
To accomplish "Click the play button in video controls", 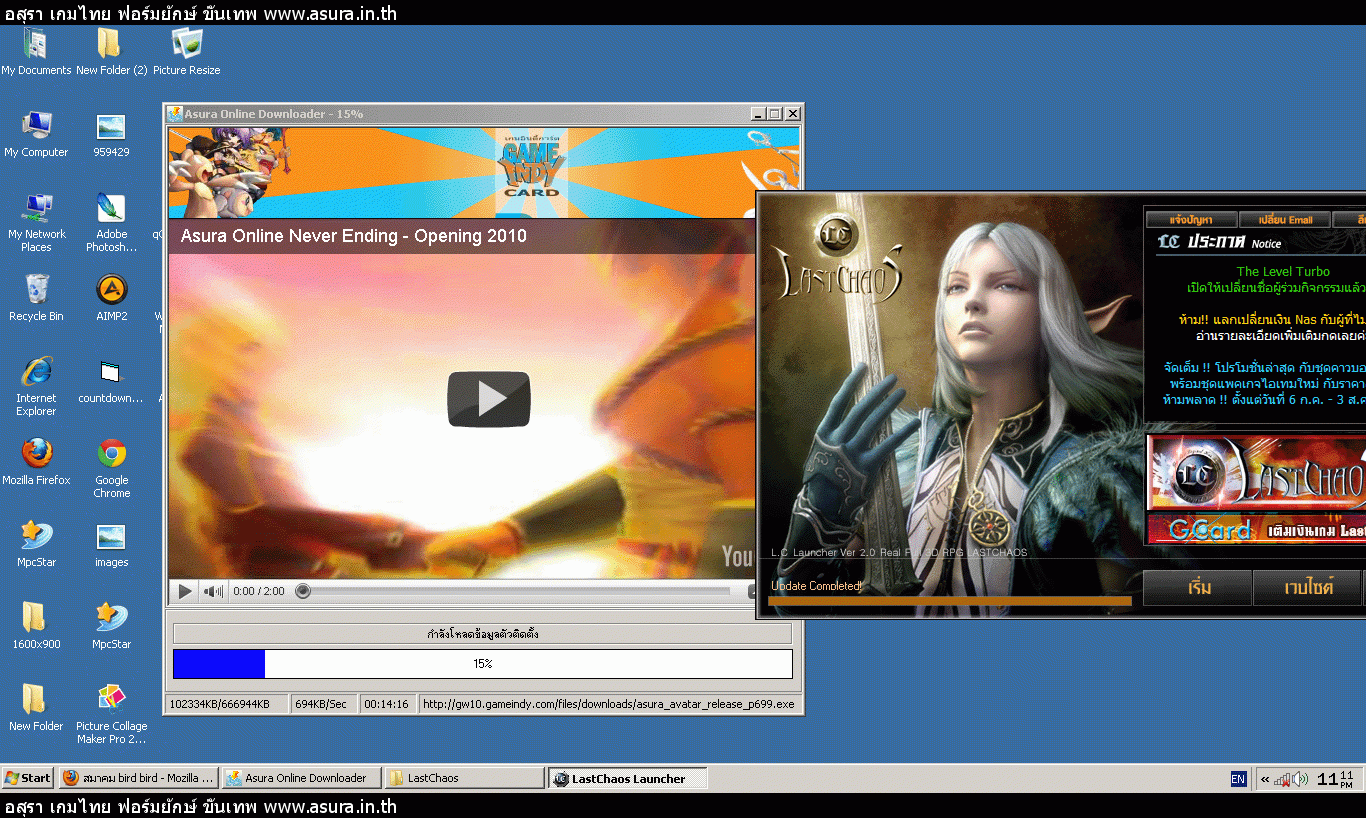I will (185, 591).
